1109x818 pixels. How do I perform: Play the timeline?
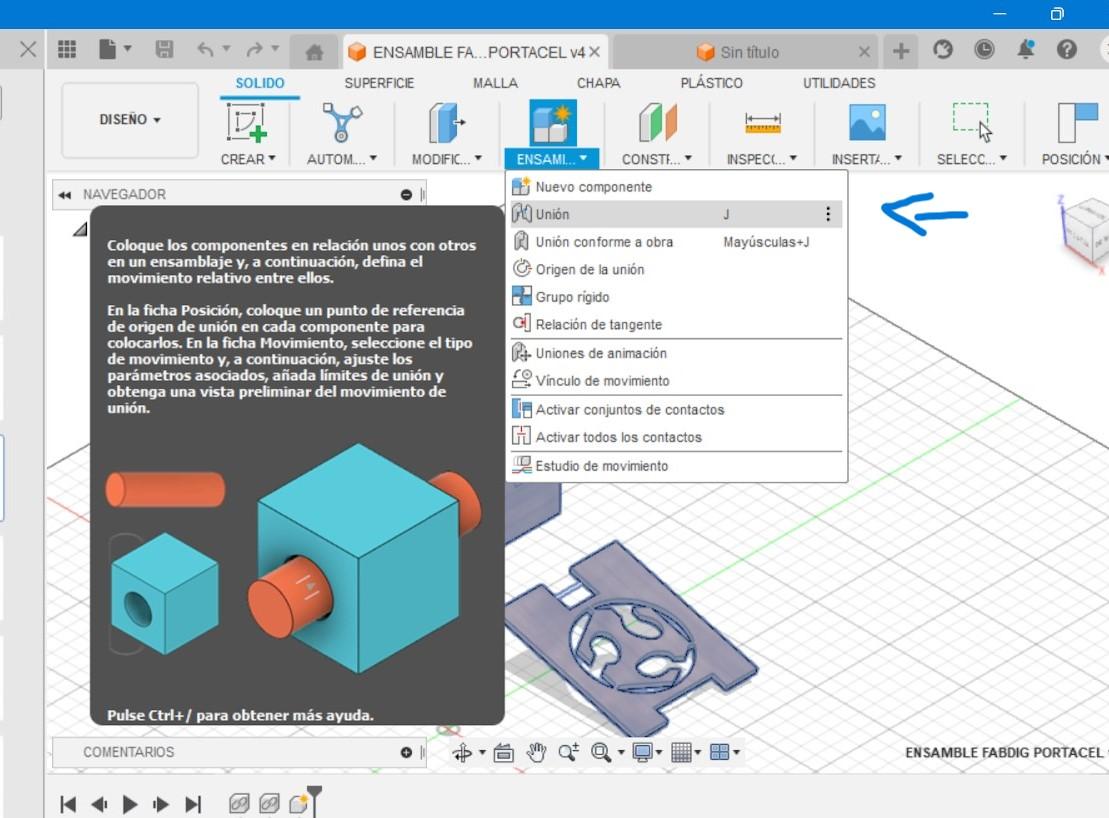(x=129, y=805)
